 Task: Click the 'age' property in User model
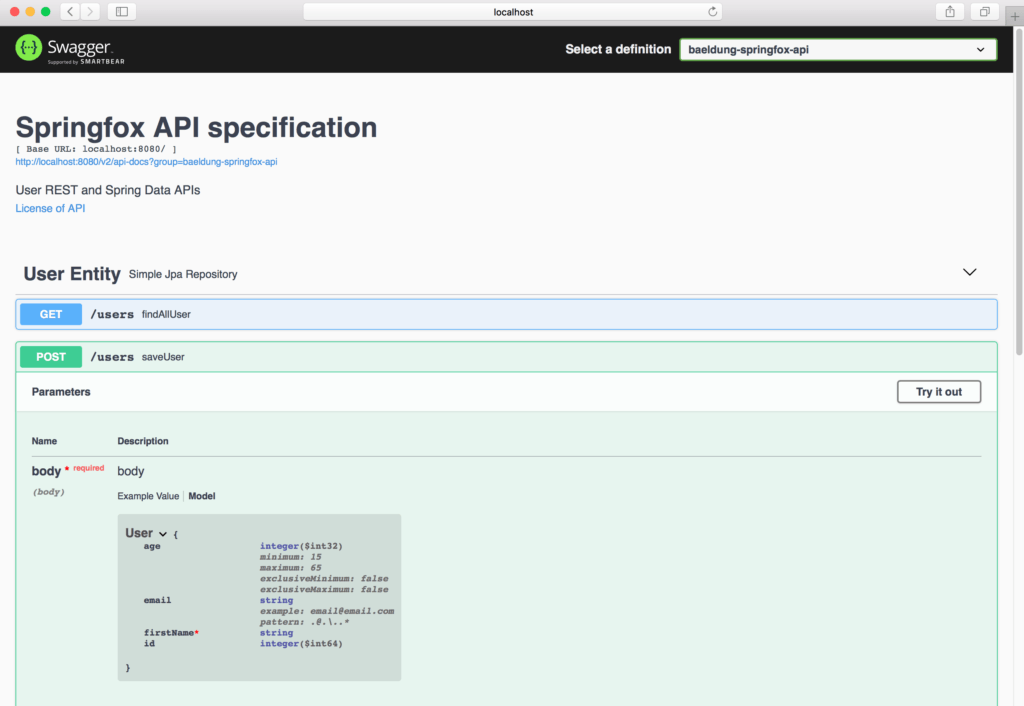pyautogui.click(x=152, y=546)
